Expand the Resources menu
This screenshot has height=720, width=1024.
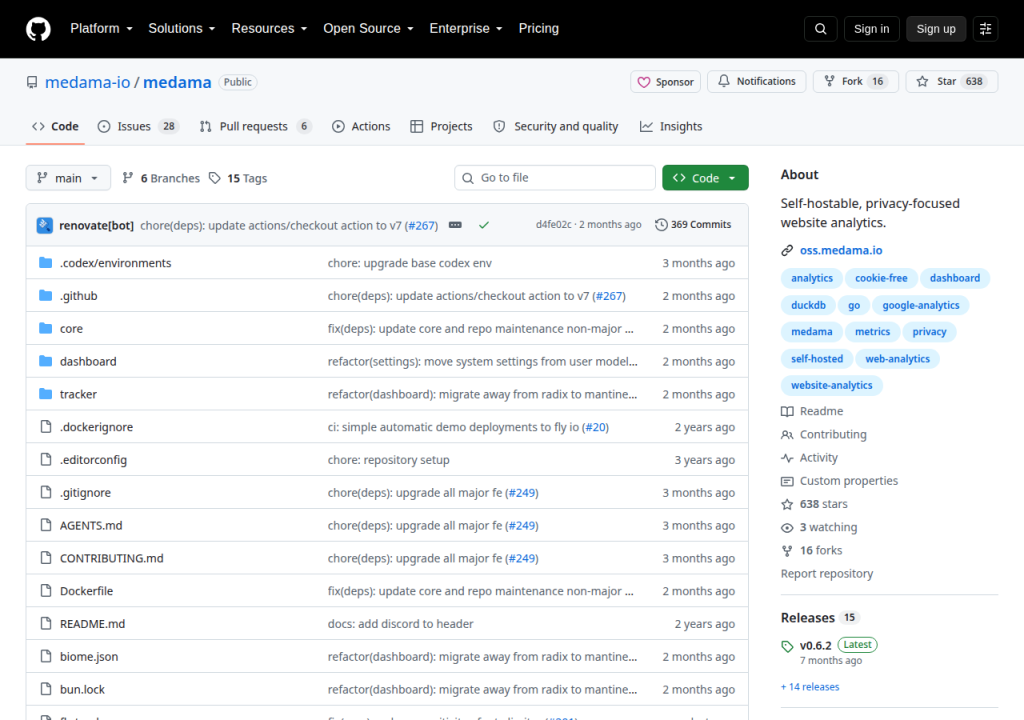coord(269,29)
